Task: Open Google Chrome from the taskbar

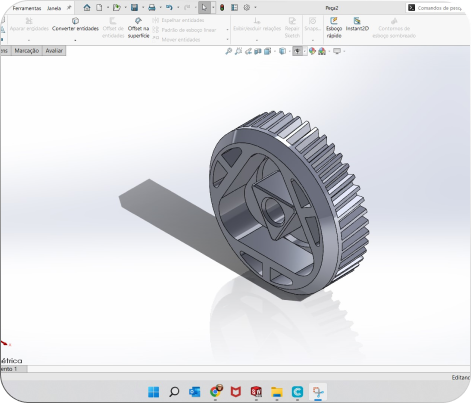Action: pos(215,391)
